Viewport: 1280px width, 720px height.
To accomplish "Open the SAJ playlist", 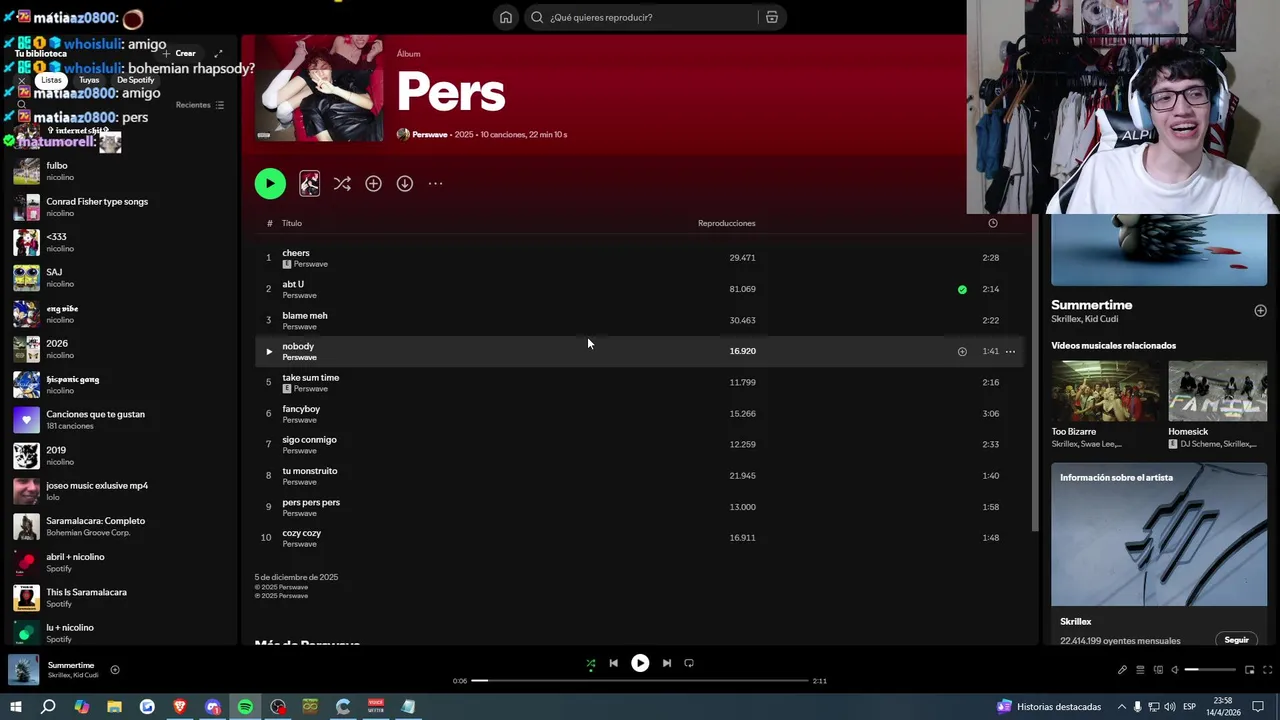I will (120, 278).
